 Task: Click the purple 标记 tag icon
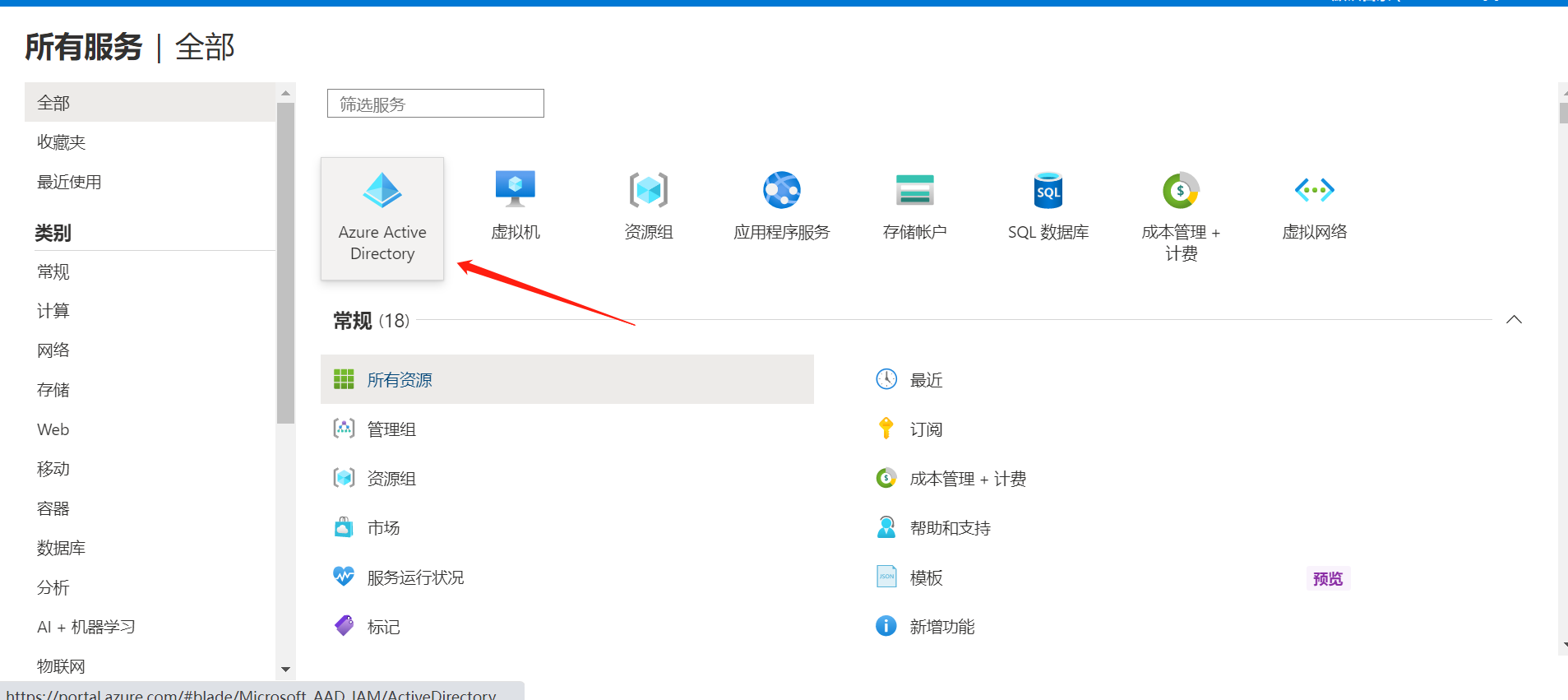point(344,626)
